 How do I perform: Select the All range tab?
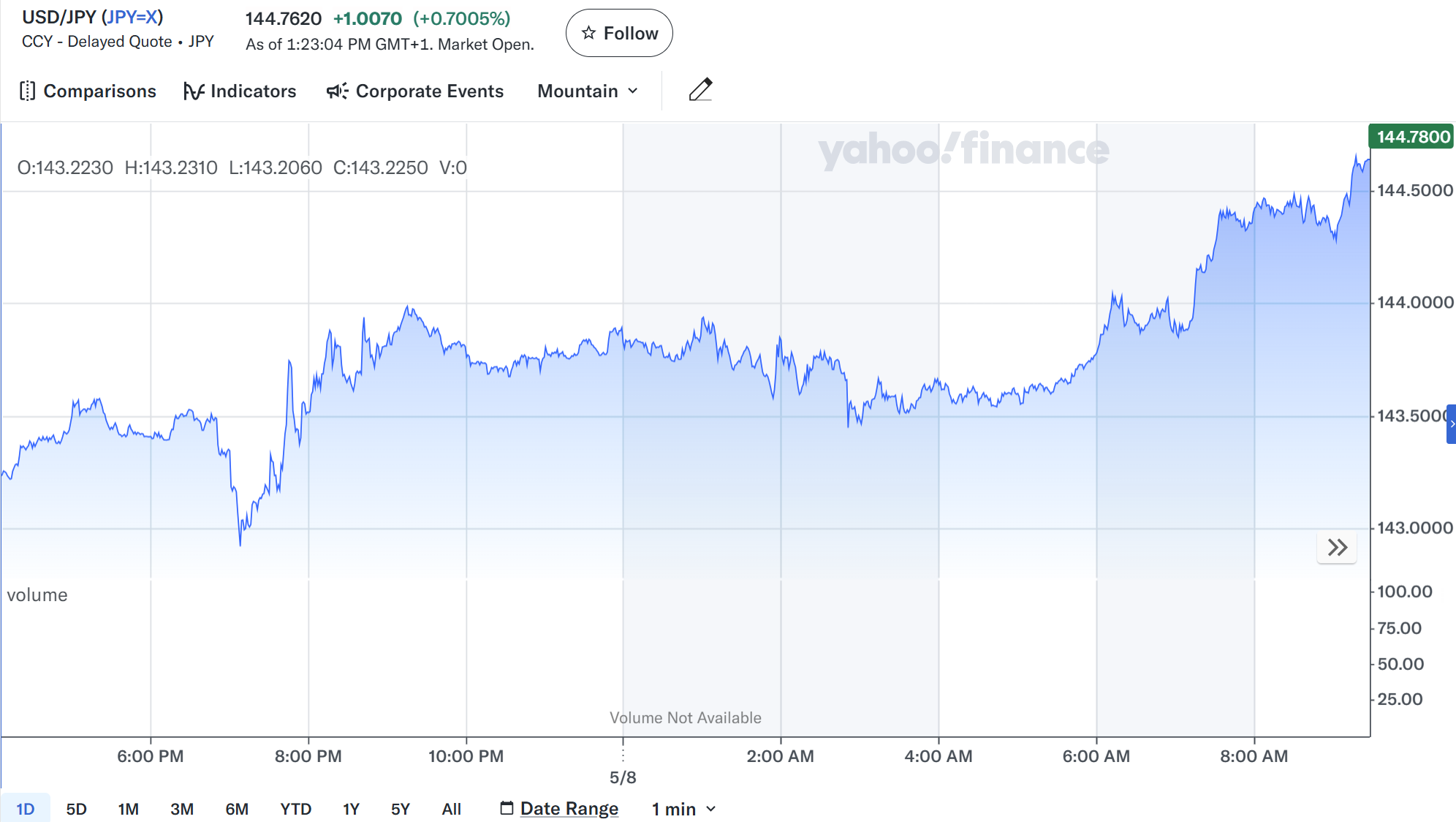pos(452,809)
